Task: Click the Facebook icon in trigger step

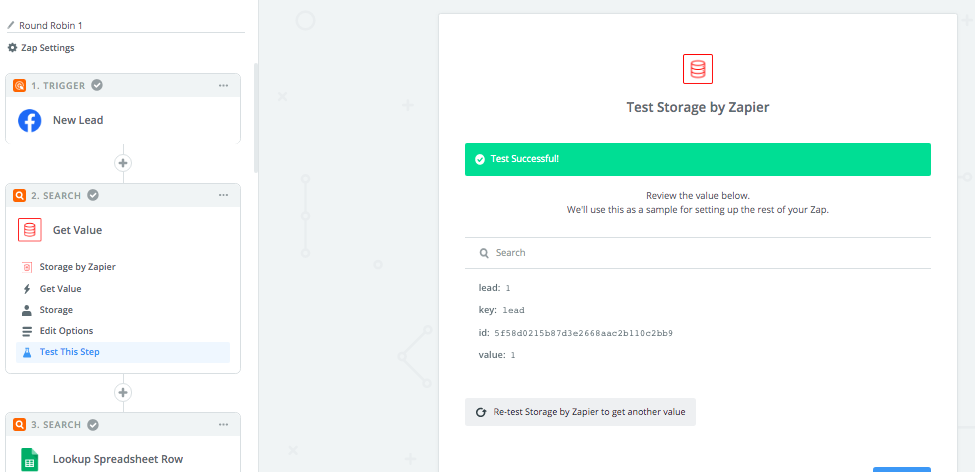Action: tap(30, 121)
